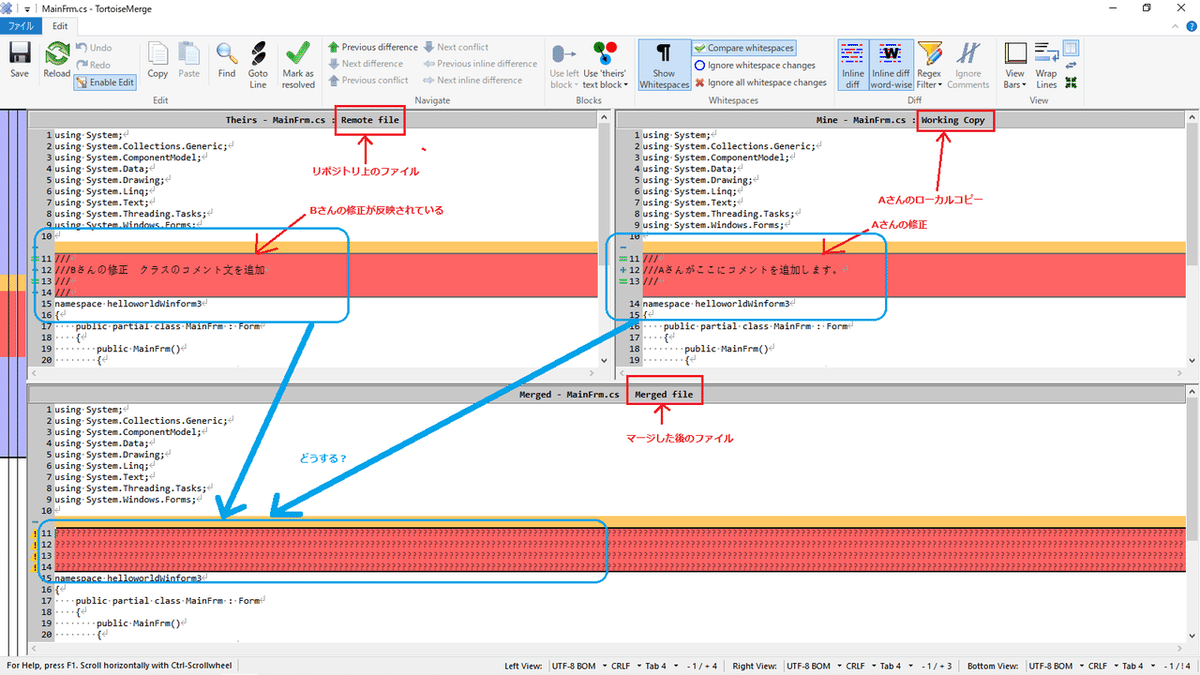Click Use 'theirs' text block icon
The width and height of the screenshot is (1200, 675).
point(605,54)
